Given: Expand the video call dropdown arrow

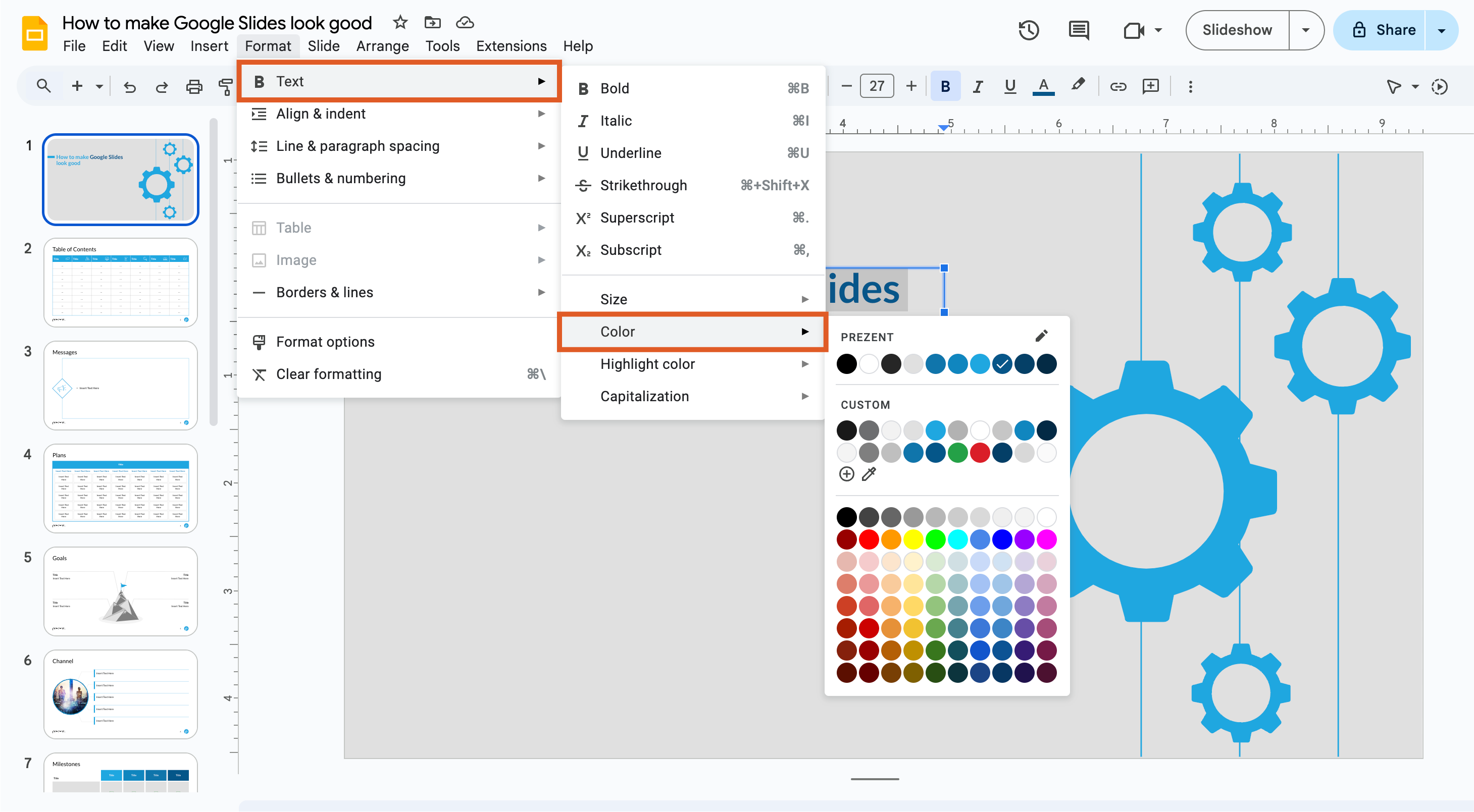Looking at the screenshot, I should pos(1158,30).
